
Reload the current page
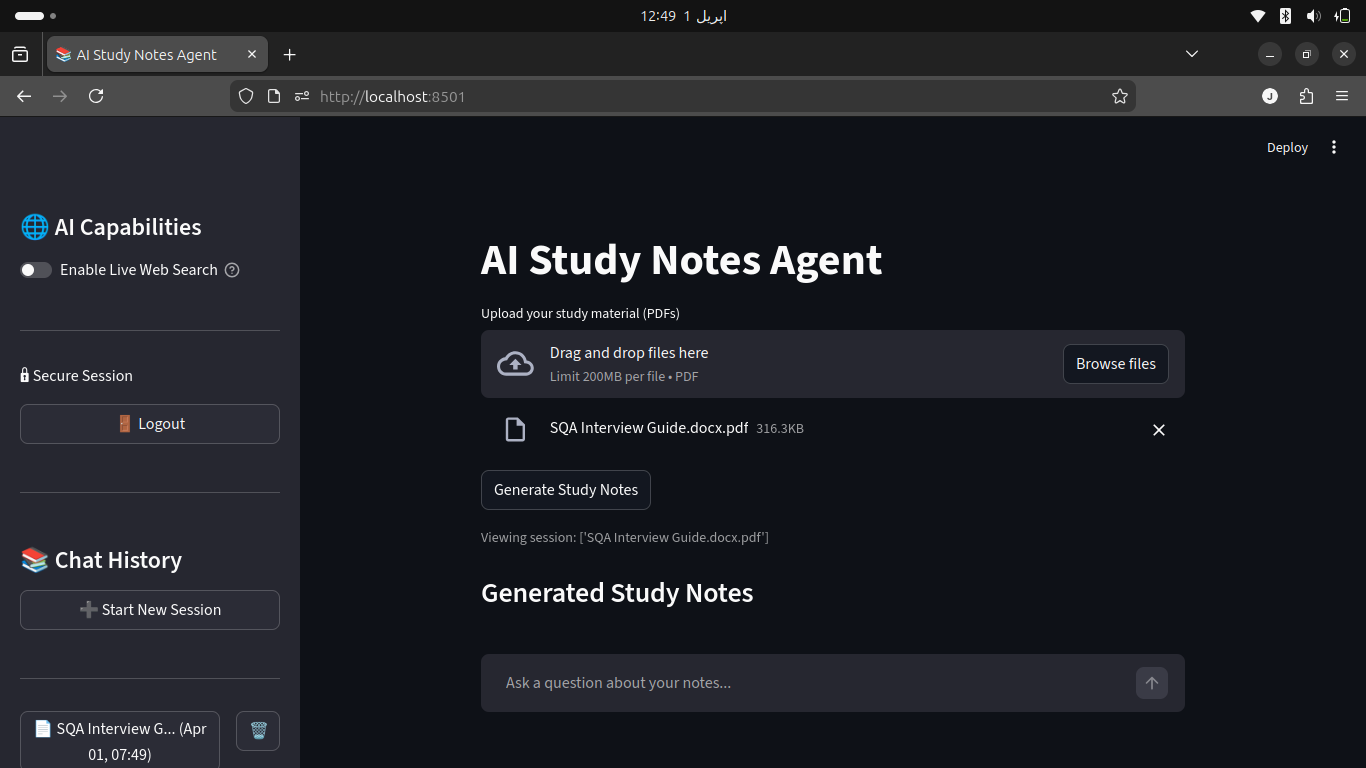(96, 96)
